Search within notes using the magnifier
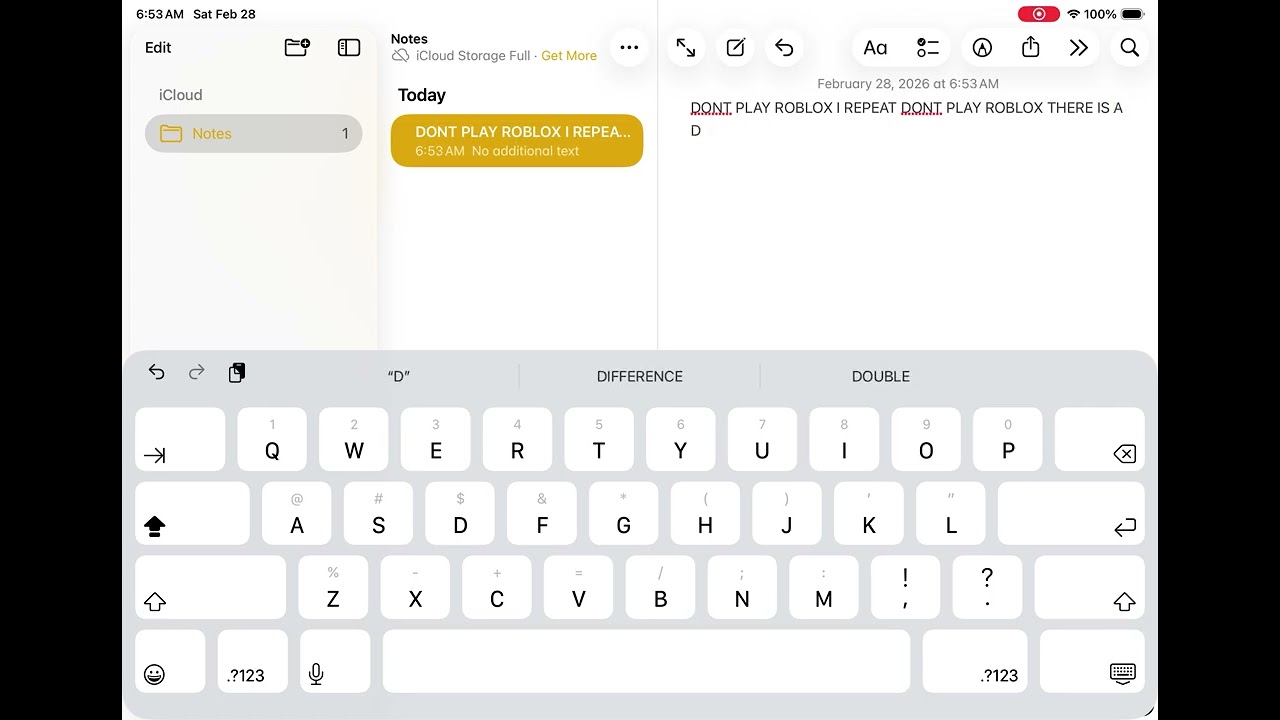Screen dimensions: 1280x720 (1130, 47)
